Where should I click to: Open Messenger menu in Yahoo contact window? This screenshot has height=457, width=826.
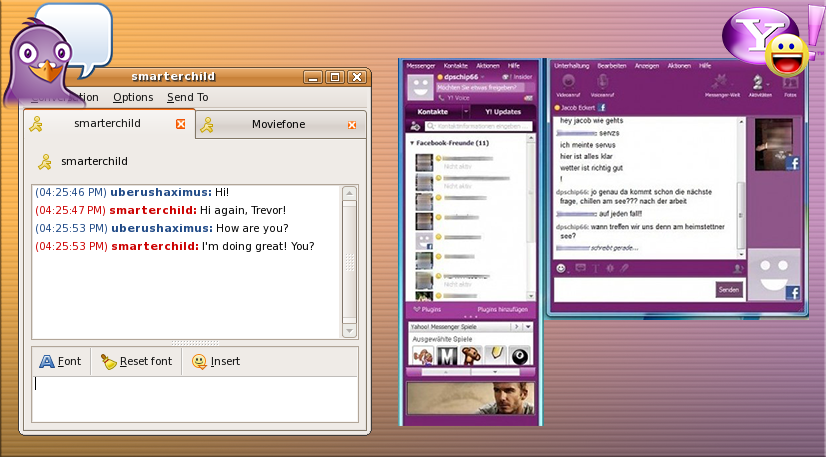420,66
